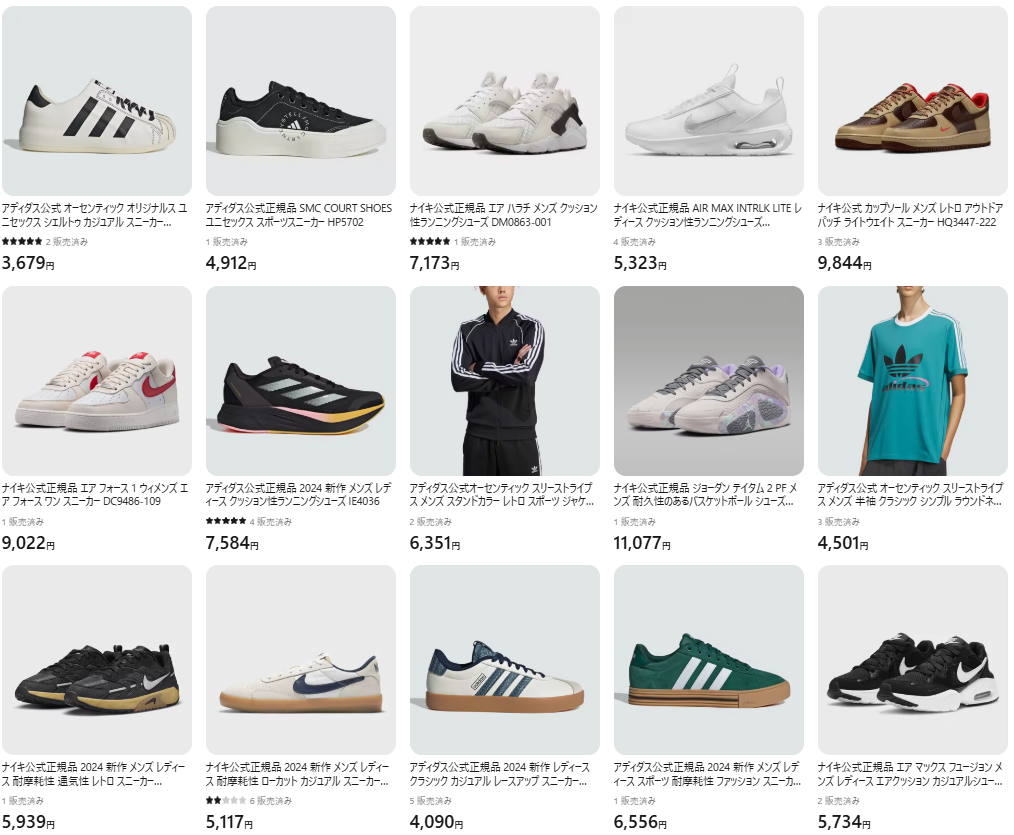1014x835 pixels.
Task: Open the brown and tan Nike sneaker image
Action: pos(912,101)
